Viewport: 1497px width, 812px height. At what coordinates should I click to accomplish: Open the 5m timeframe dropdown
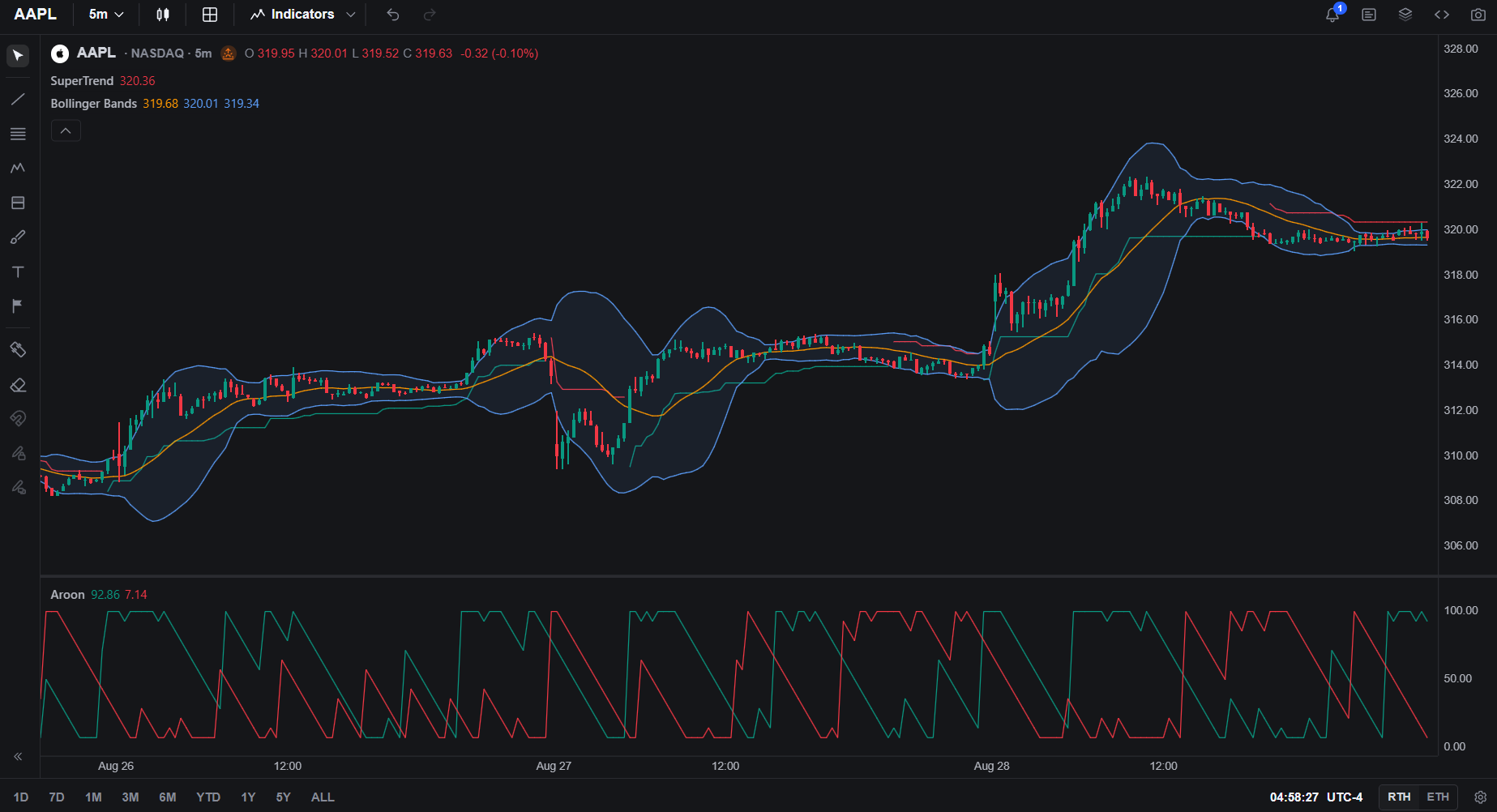click(x=106, y=15)
